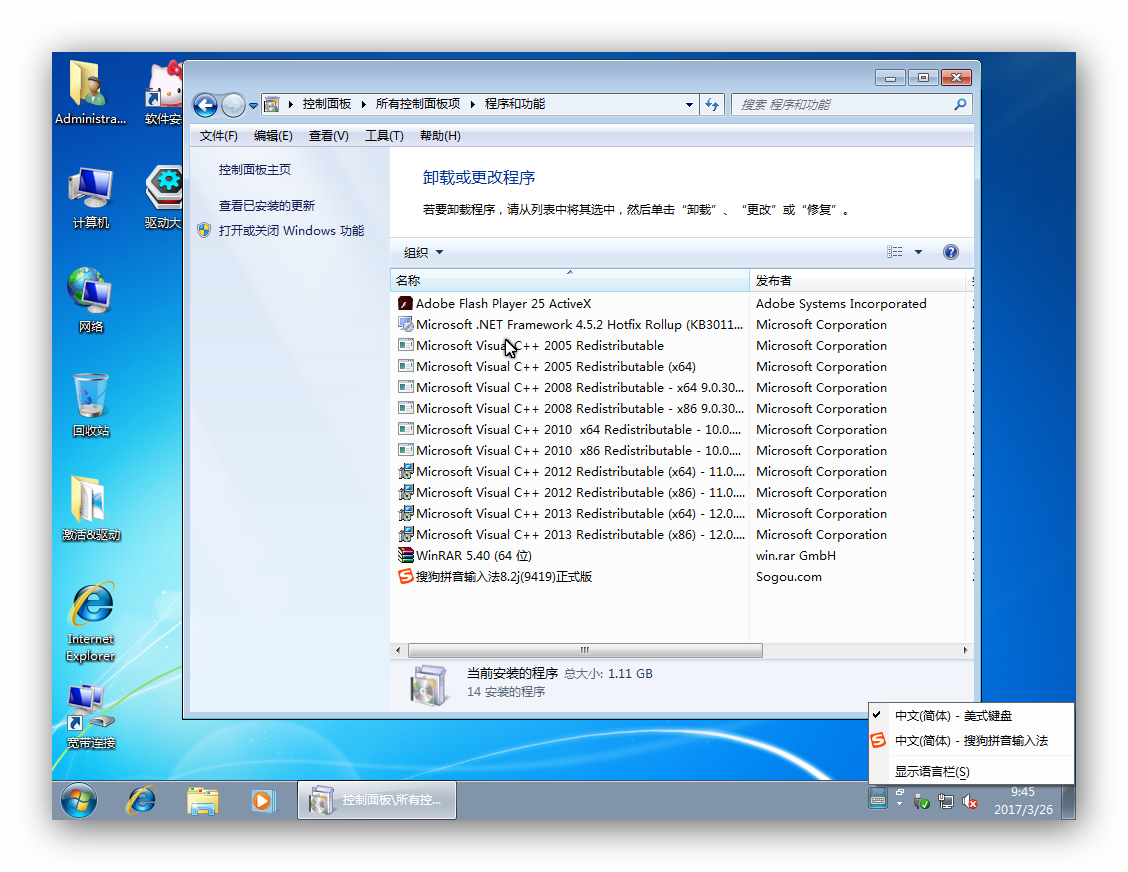Screen dimensions: 1128x872
Task: Select 中文(简体) - 美式键盘 input method
Action: [971, 716]
